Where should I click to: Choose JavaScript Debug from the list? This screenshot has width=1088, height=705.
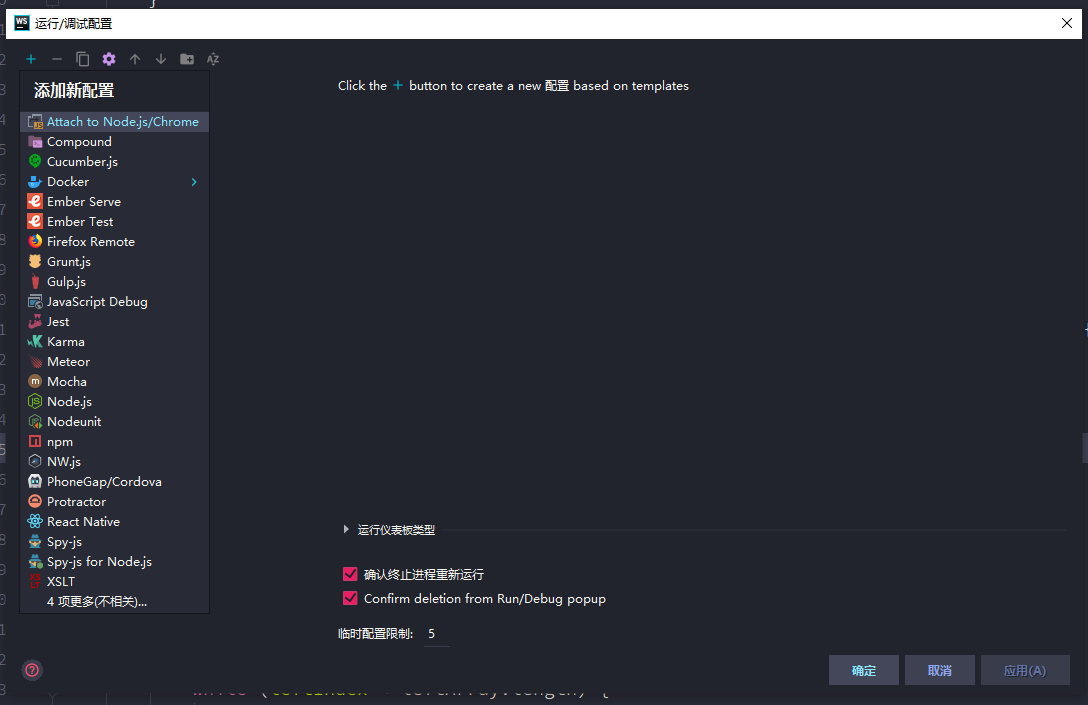click(114, 301)
